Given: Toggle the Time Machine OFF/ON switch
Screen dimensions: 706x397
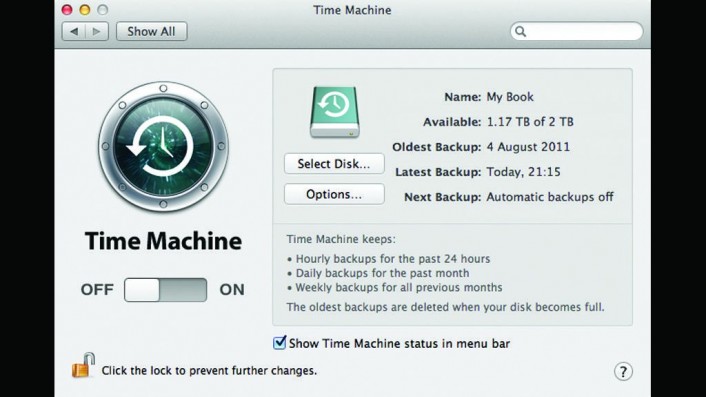Looking at the screenshot, I should pyautogui.click(x=165, y=290).
